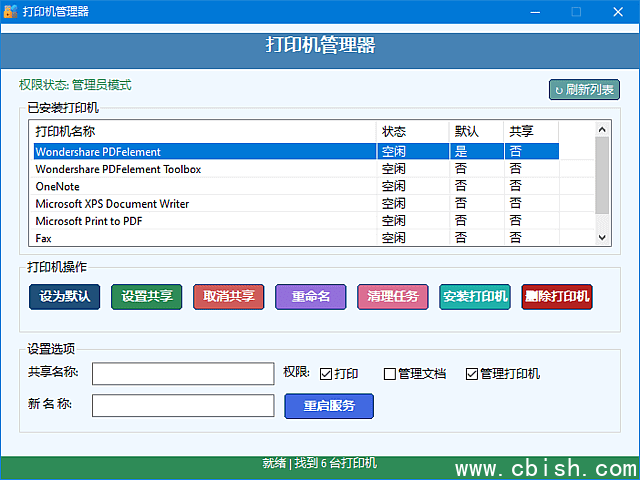Select Microsoft Print to PDF printer
640x480 pixels.
tap(296, 221)
